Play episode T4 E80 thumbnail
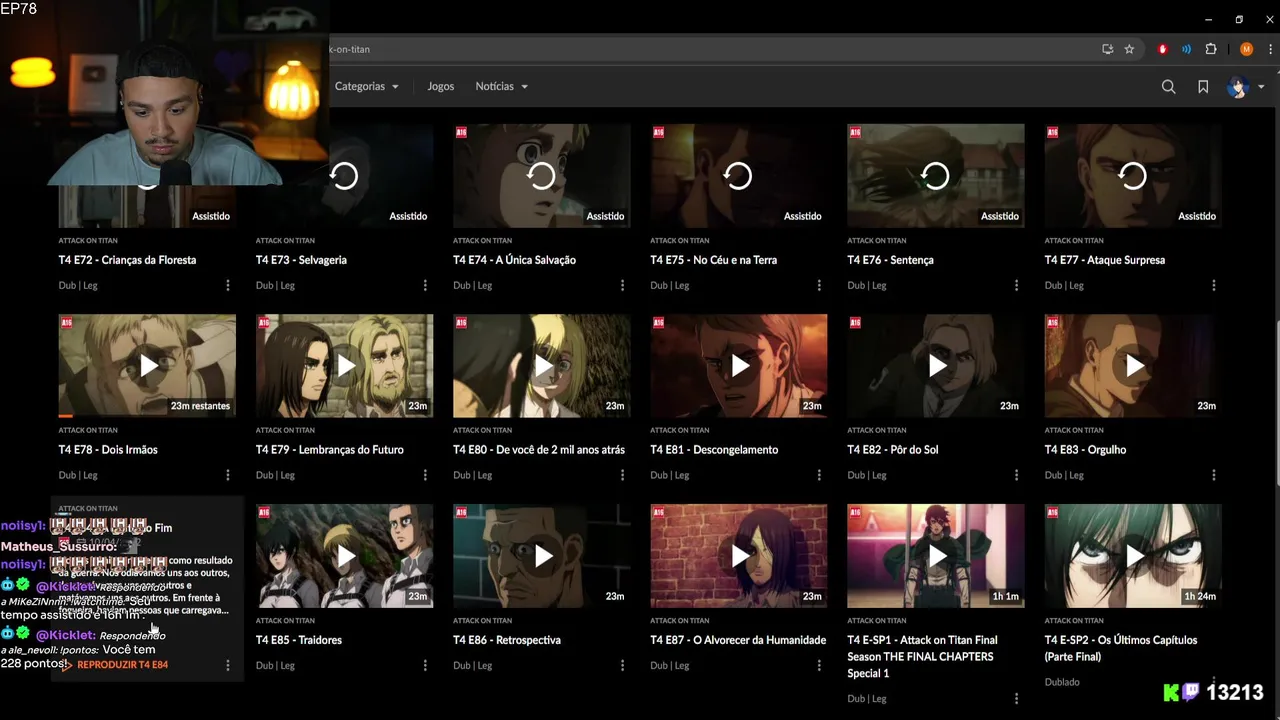The width and height of the screenshot is (1280, 720). pyautogui.click(x=541, y=366)
